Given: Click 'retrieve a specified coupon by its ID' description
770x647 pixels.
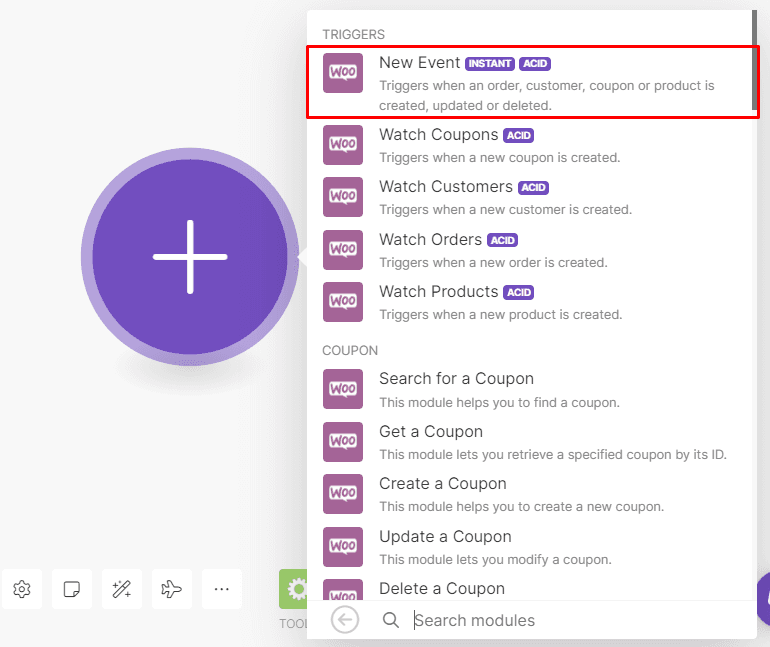Looking at the screenshot, I should pos(616,455).
